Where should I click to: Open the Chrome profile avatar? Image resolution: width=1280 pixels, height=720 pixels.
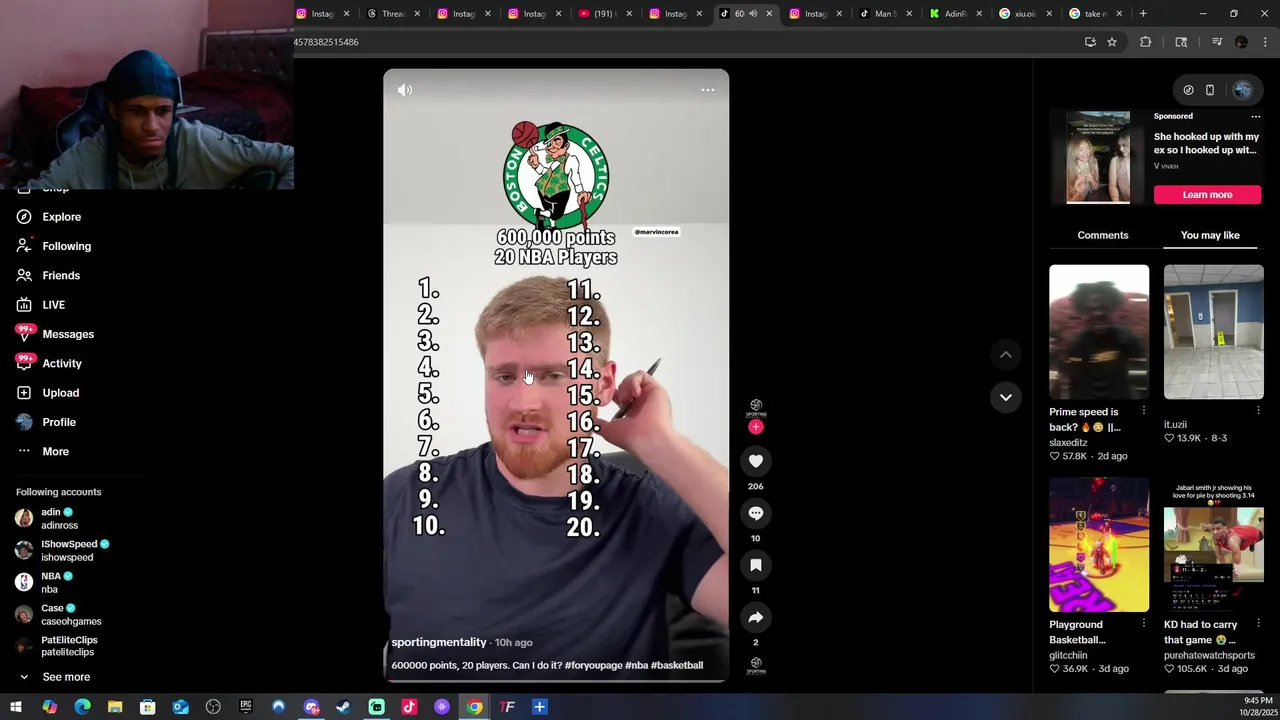coord(1241,42)
